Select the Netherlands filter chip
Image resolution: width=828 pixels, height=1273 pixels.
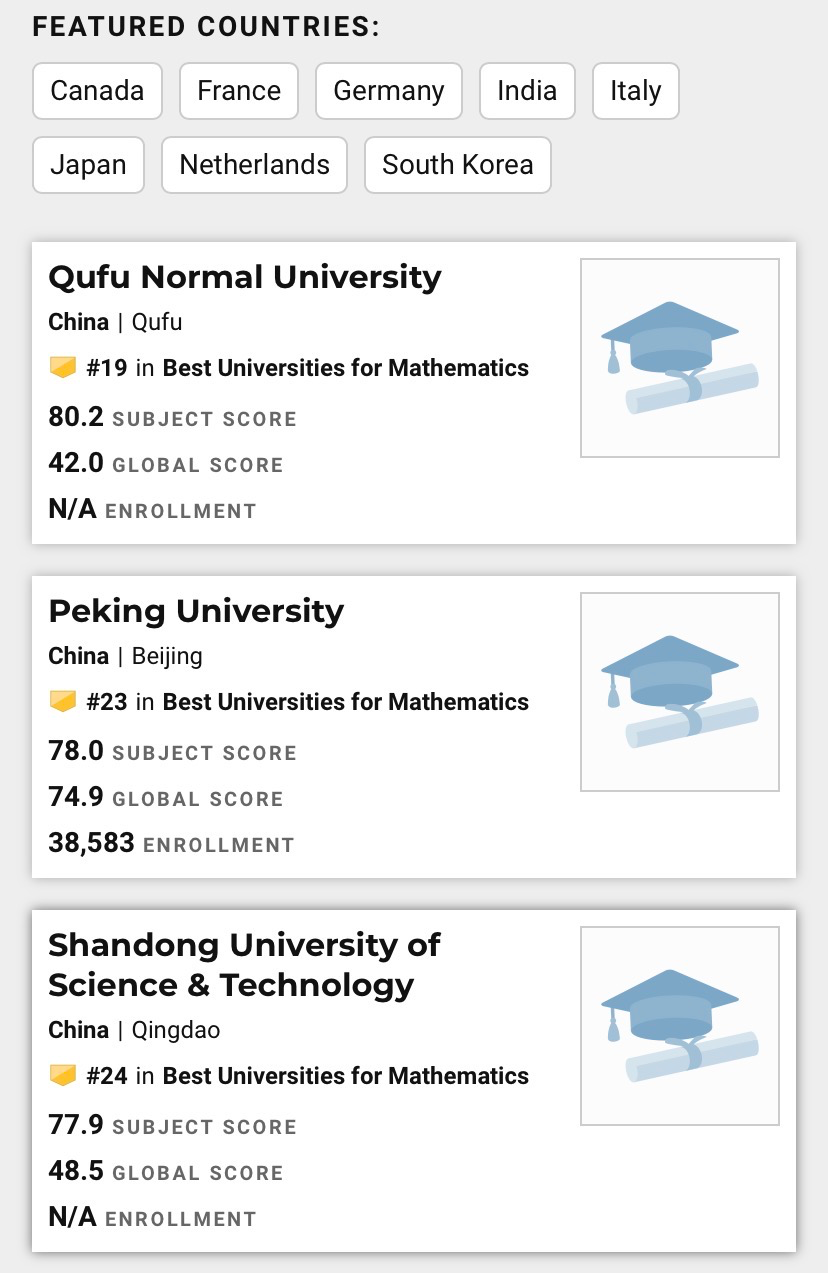click(x=254, y=165)
